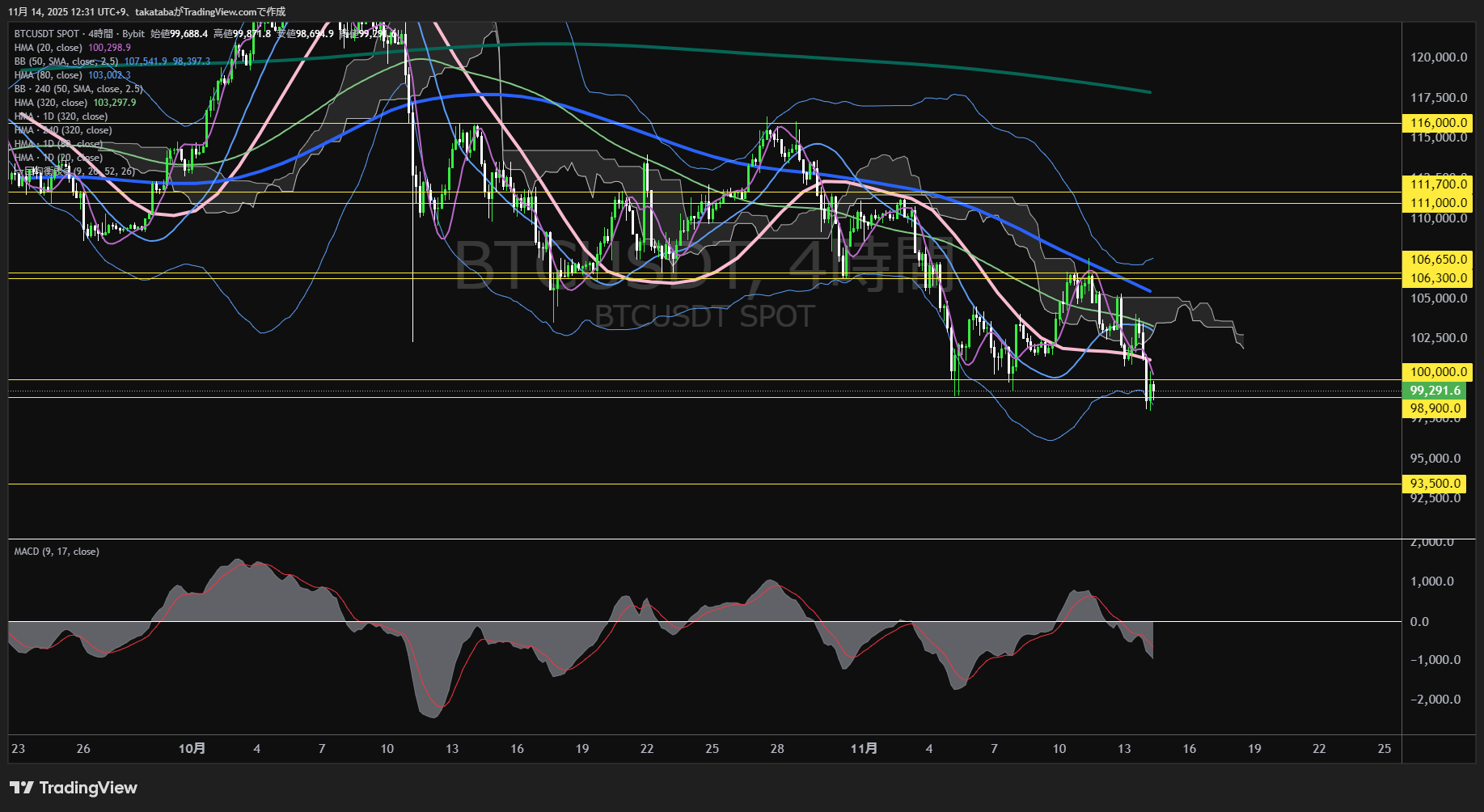Click the 98,900.0 price level label
The width and height of the screenshot is (1484, 812).
click(x=1435, y=408)
